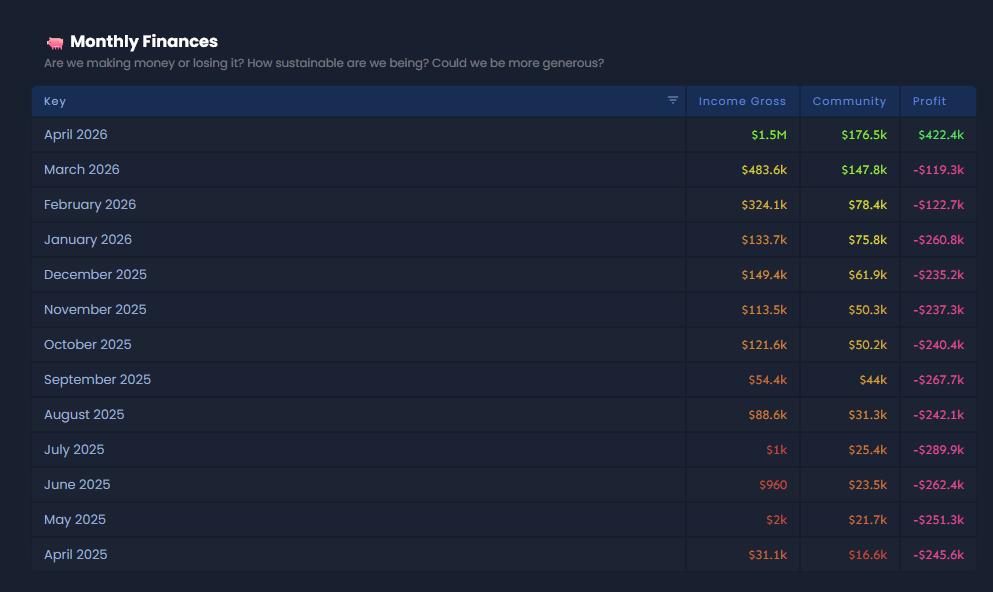Viewport: 993px width, 592px height.
Task: Select the December 2025 row label
Action: (95, 274)
